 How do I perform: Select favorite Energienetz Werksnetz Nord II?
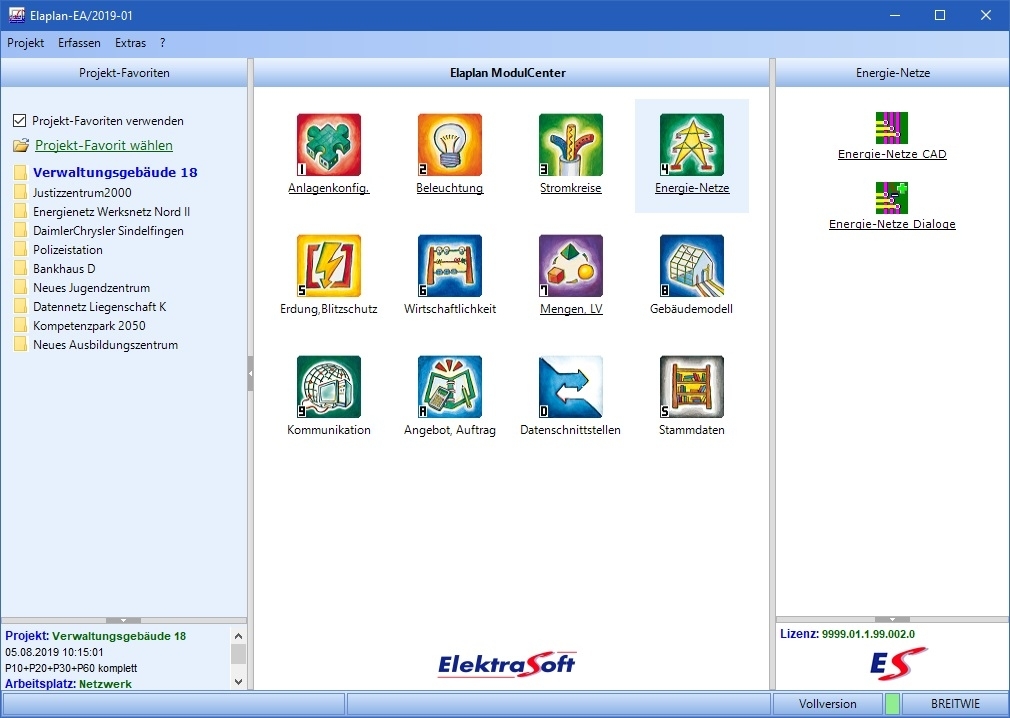pyautogui.click(x=111, y=212)
